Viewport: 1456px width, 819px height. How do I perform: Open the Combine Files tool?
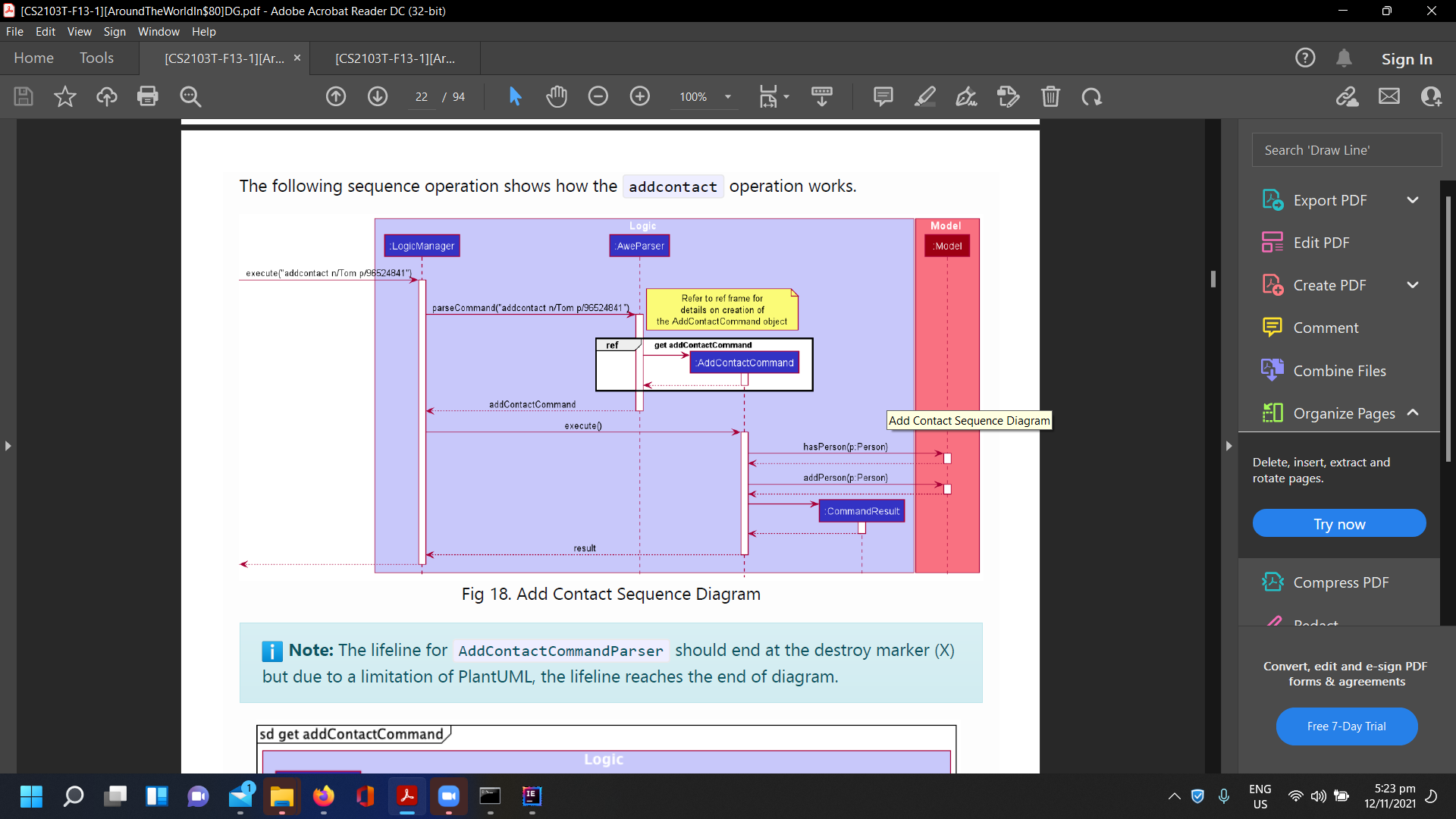coord(1339,371)
